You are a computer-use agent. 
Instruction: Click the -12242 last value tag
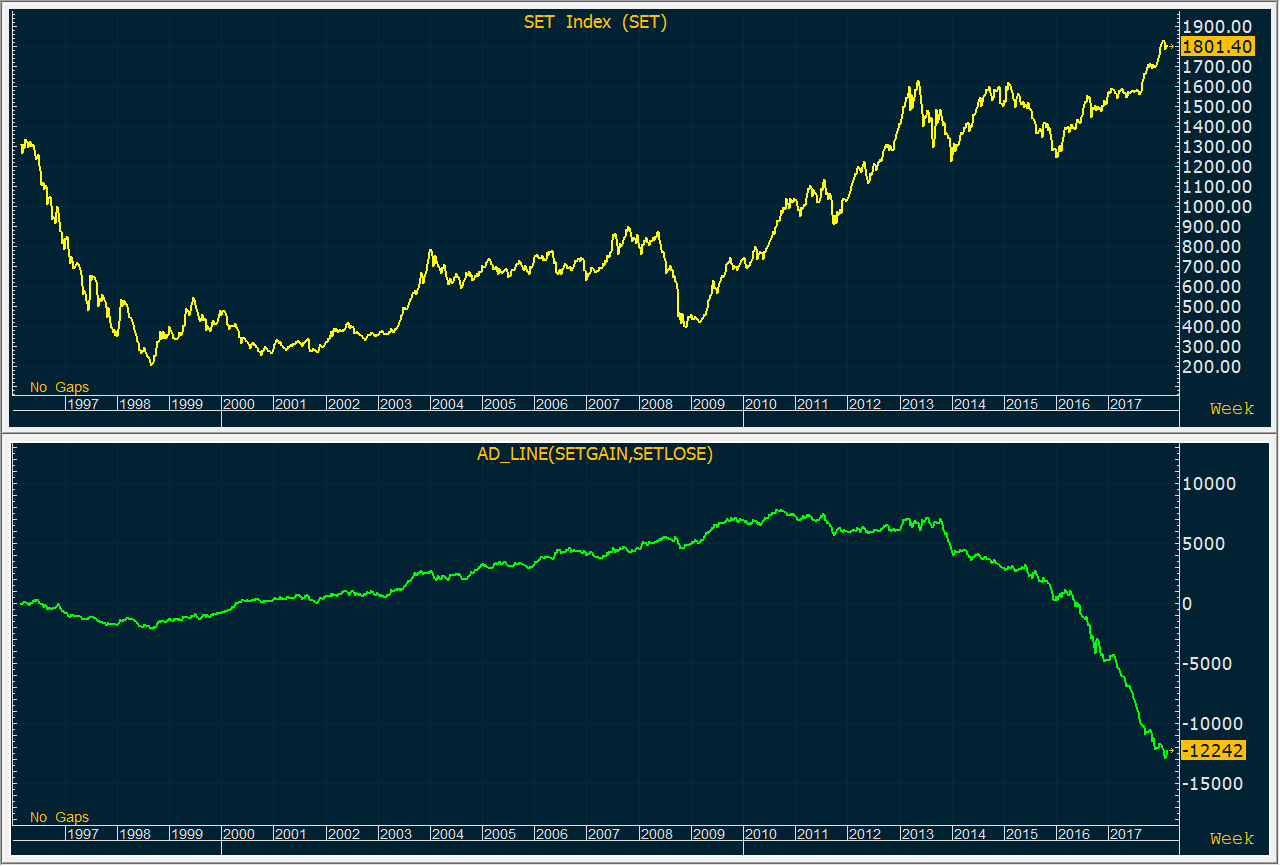coord(1211,751)
